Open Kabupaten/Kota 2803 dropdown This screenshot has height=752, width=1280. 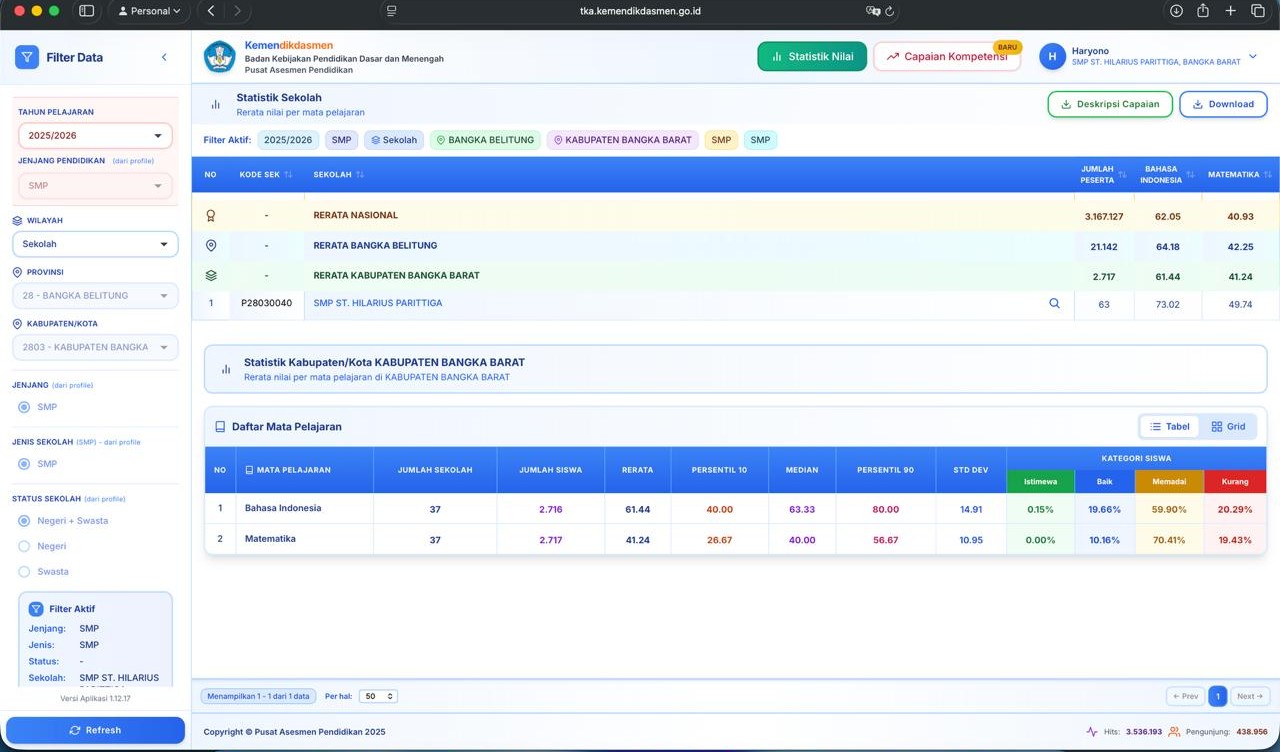(x=95, y=347)
